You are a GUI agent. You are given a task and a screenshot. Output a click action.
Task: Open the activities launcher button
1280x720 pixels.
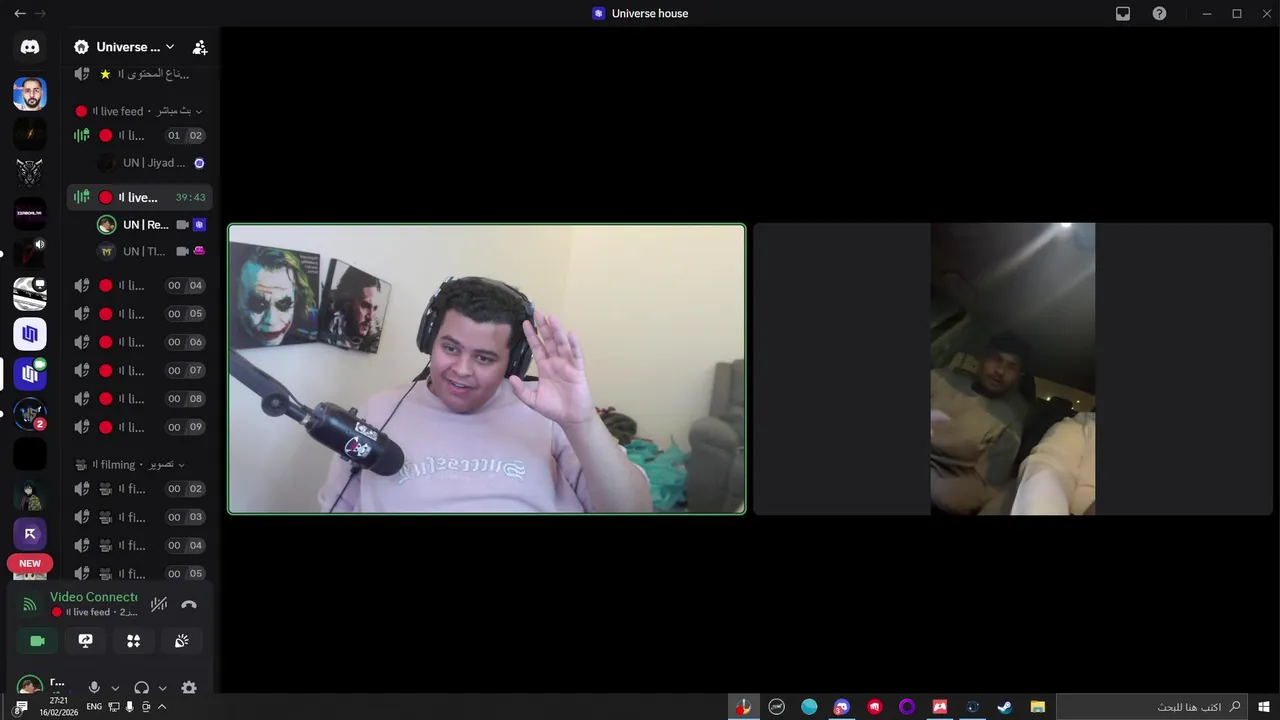point(133,641)
